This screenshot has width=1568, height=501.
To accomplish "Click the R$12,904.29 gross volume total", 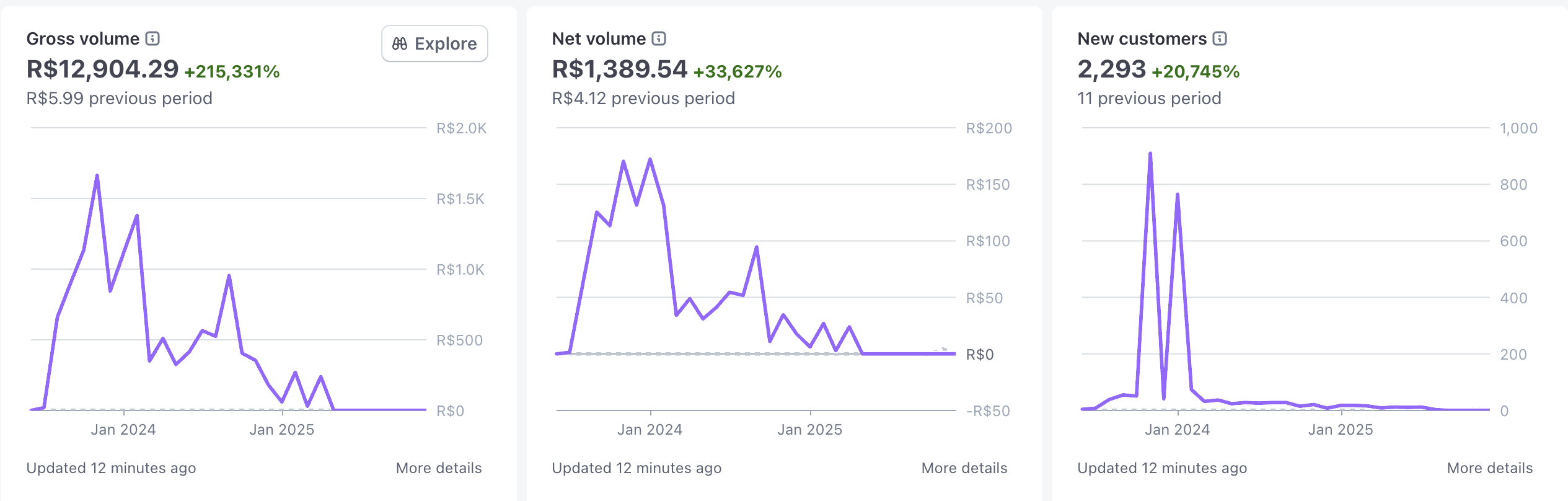I will point(102,69).
